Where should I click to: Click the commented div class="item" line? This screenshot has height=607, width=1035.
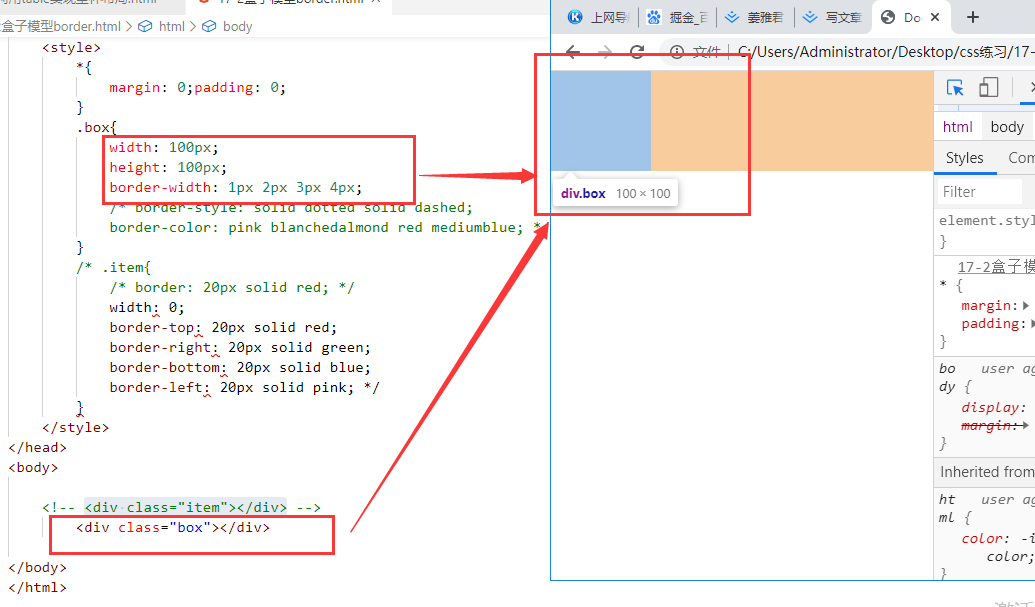182,507
